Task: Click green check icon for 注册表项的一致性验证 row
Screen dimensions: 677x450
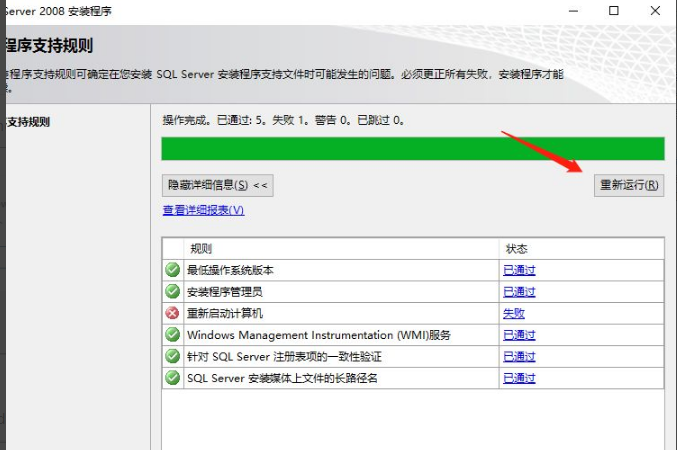Action: (172, 356)
